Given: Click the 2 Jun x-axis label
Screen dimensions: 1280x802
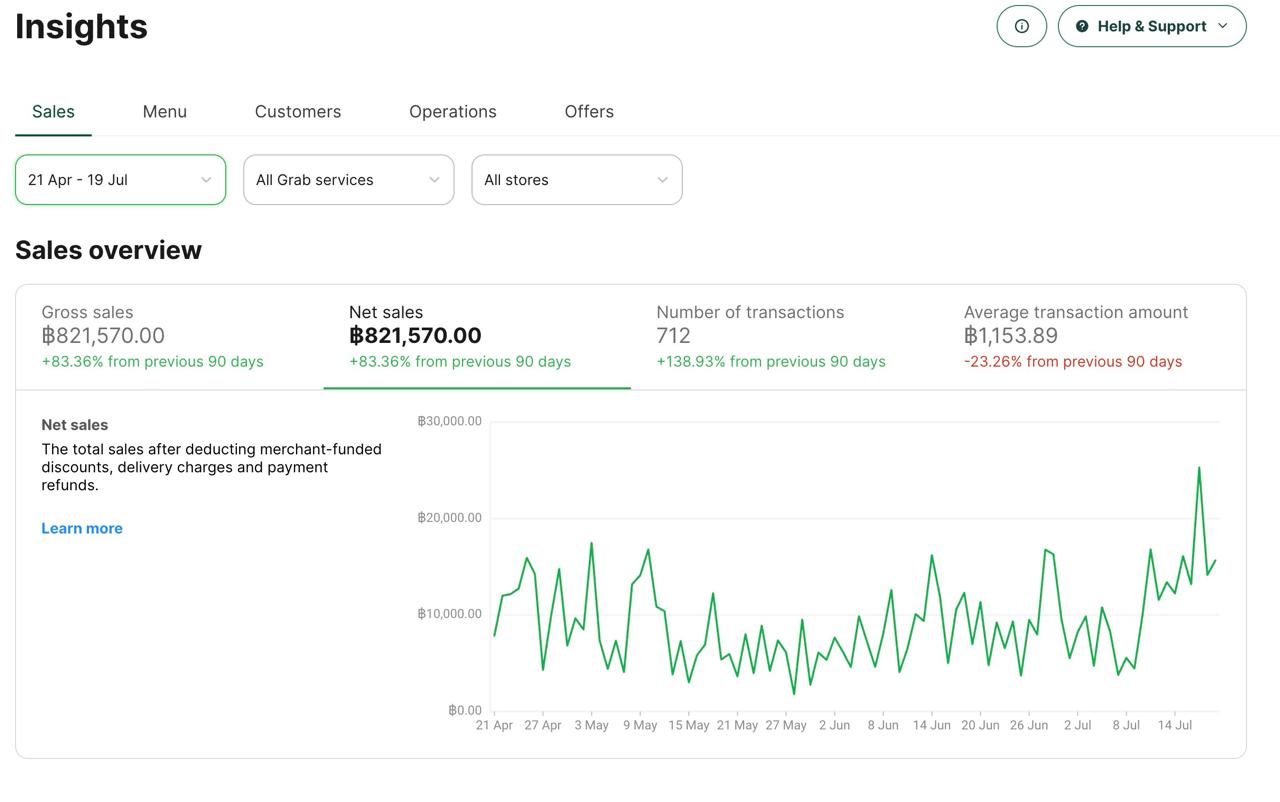Looking at the screenshot, I should pos(834,725).
